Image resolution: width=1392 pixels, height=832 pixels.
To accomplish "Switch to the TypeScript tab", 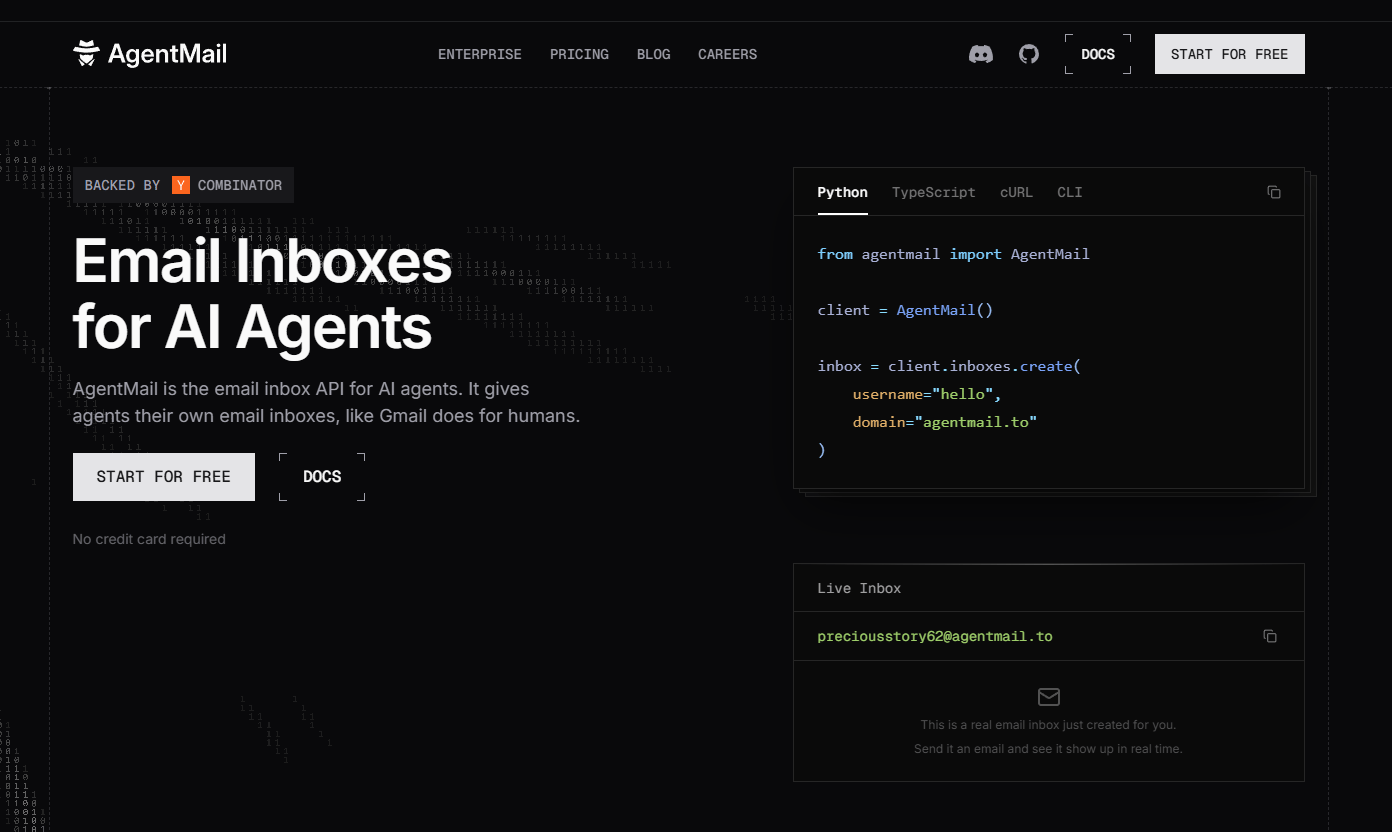I will click(933, 192).
